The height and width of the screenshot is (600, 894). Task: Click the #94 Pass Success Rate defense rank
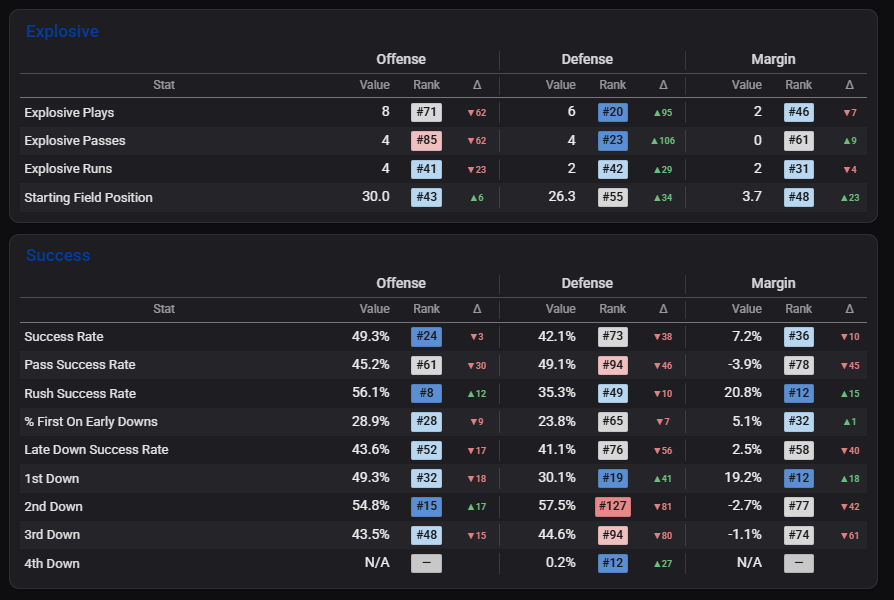tap(612, 365)
